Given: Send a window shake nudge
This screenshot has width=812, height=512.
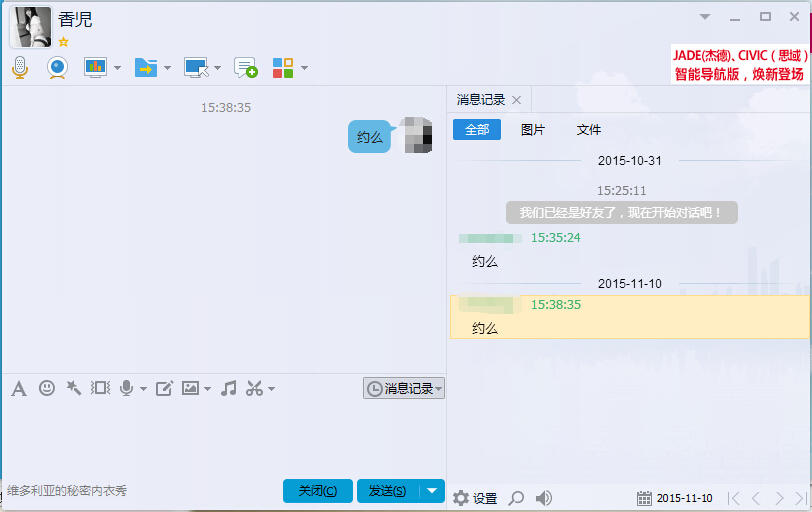Looking at the screenshot, I should coord(100,388).
